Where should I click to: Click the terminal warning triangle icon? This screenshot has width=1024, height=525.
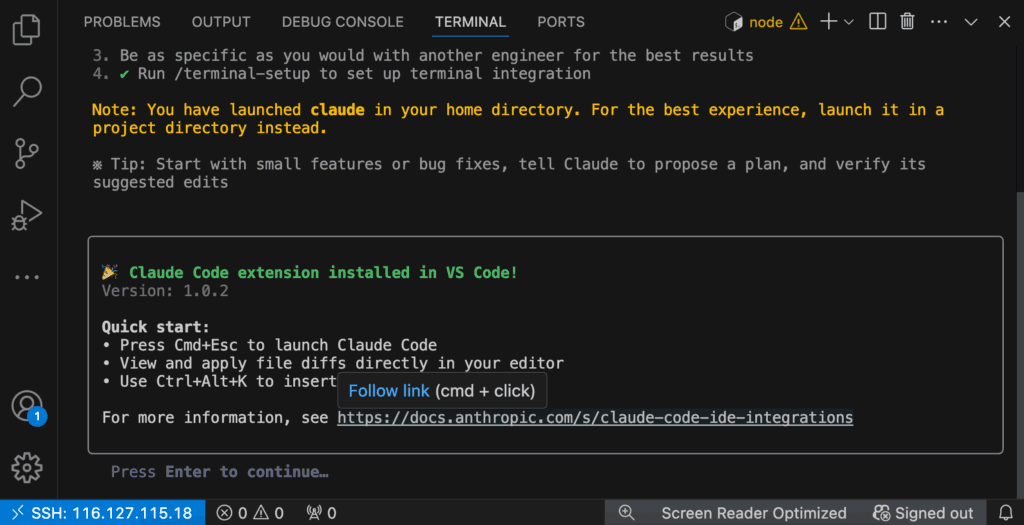[x=798, y=22]
